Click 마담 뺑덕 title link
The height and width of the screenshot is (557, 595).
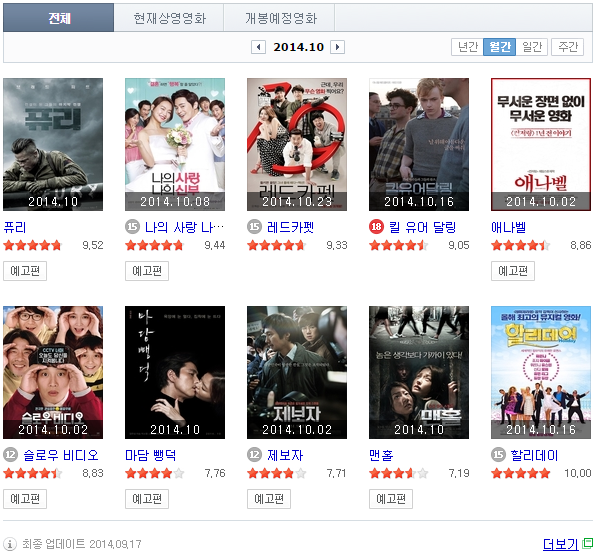click(151, 455)
